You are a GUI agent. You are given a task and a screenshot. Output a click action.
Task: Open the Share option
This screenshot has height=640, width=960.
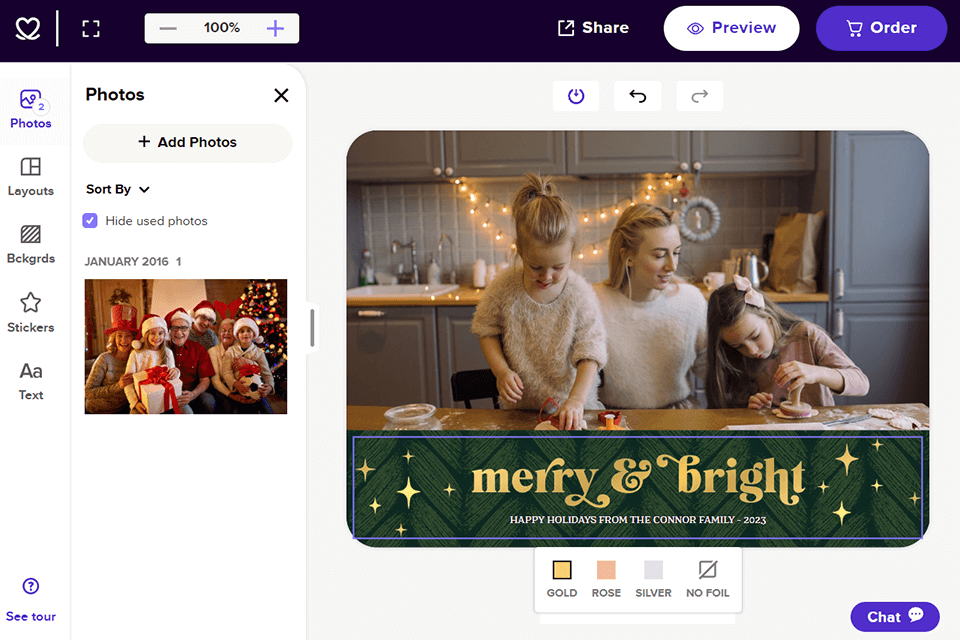coord(593,28)
